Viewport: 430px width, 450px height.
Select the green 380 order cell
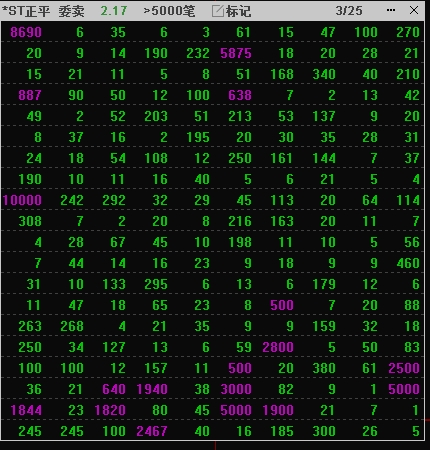[324, 368]
